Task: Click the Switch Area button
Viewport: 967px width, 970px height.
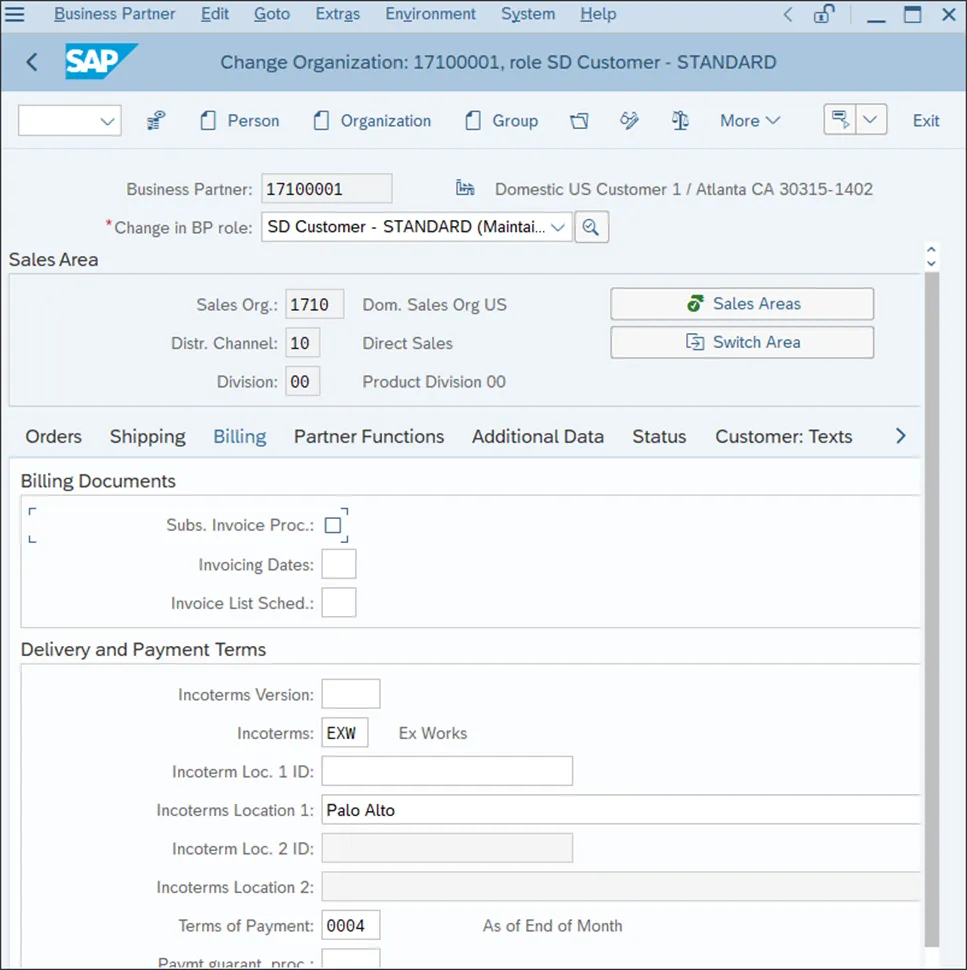Action: coord(742,342)
